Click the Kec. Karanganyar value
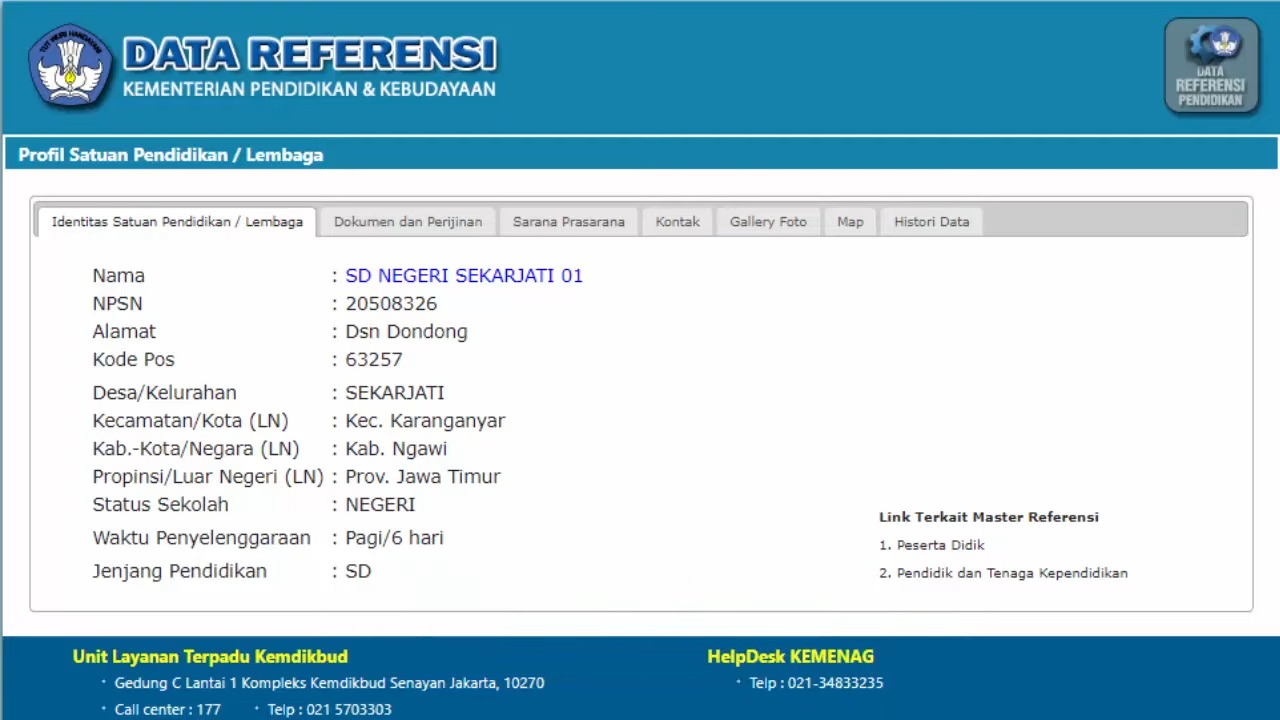Screen dimensions: 1280x720 [x=425, y=421]
